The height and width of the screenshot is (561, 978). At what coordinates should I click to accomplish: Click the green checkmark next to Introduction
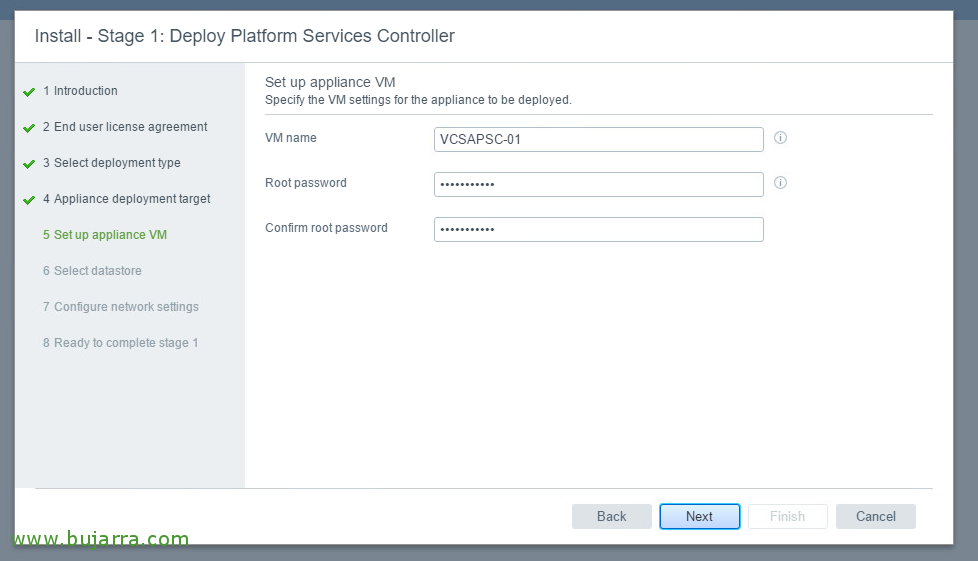point(29,92)
